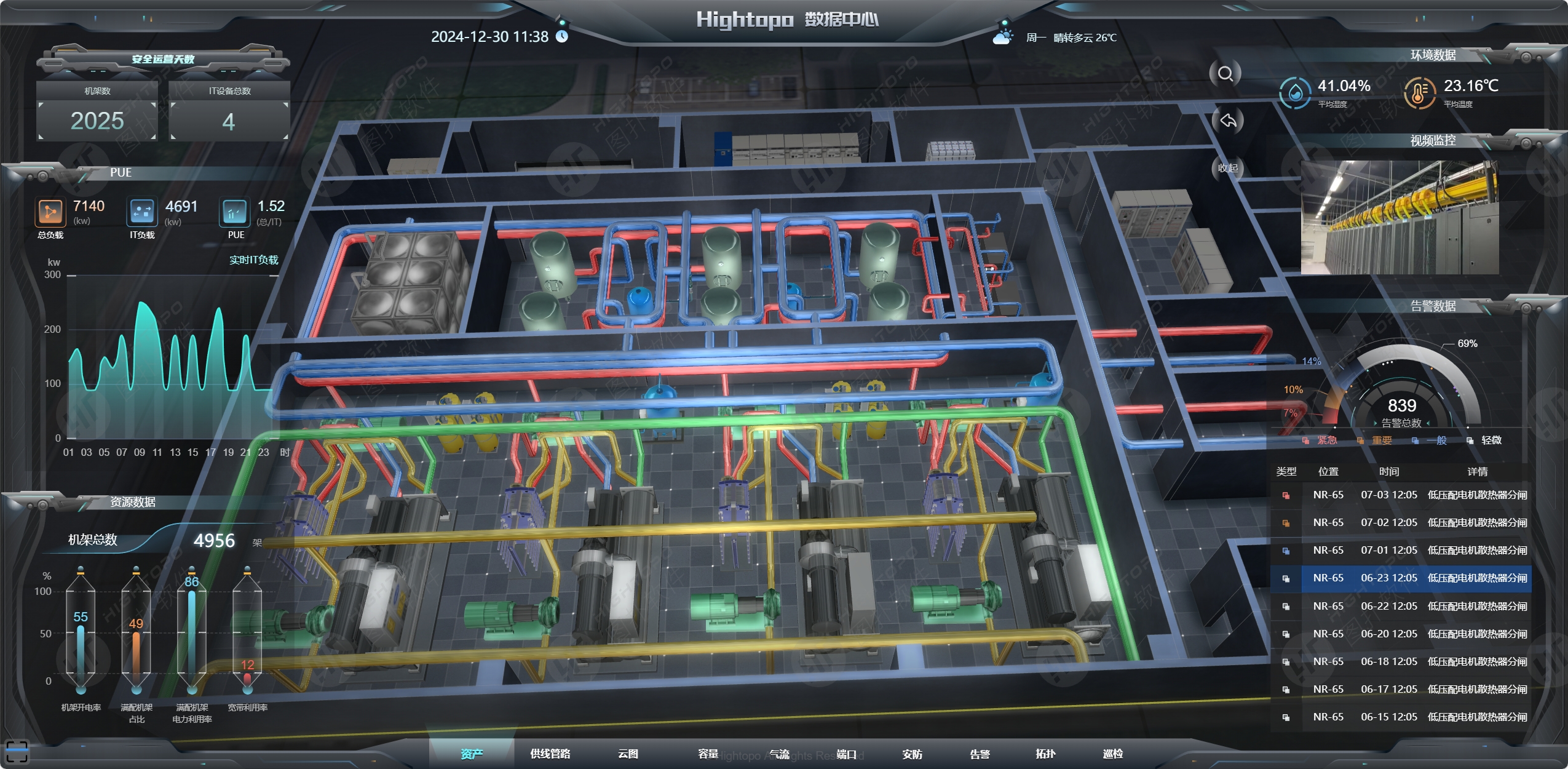Switch to the 供线管路 tab

(x=550, y=754)
